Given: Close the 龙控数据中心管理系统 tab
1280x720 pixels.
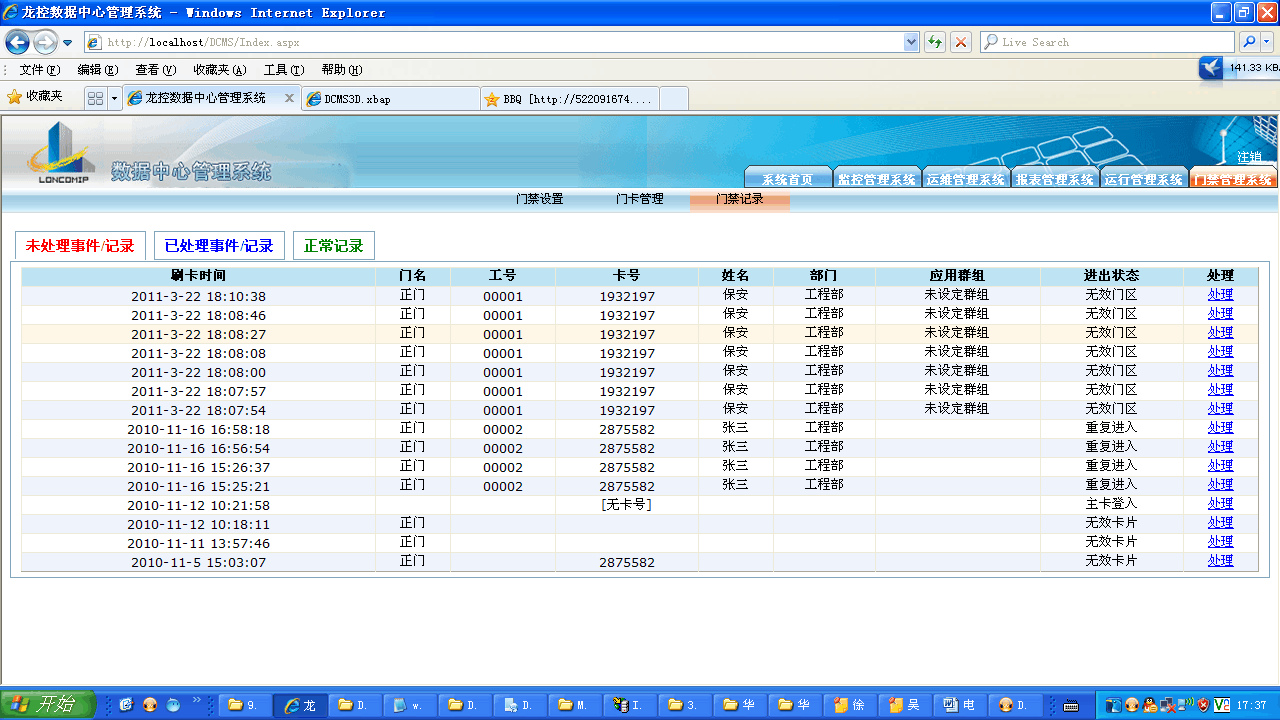Looking at the screenshot, I should coord(289,98).
